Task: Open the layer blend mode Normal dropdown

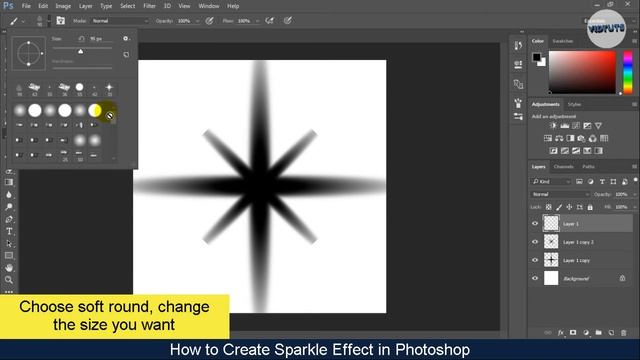Action: (560, 194)
